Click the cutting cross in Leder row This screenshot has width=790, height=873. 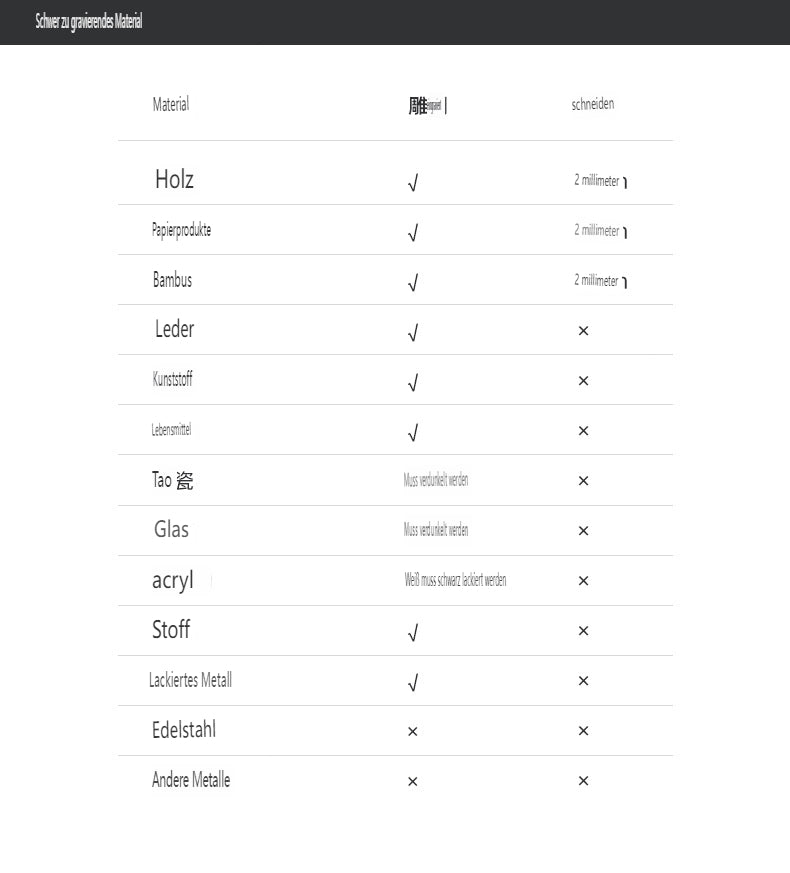pos(583,331)
